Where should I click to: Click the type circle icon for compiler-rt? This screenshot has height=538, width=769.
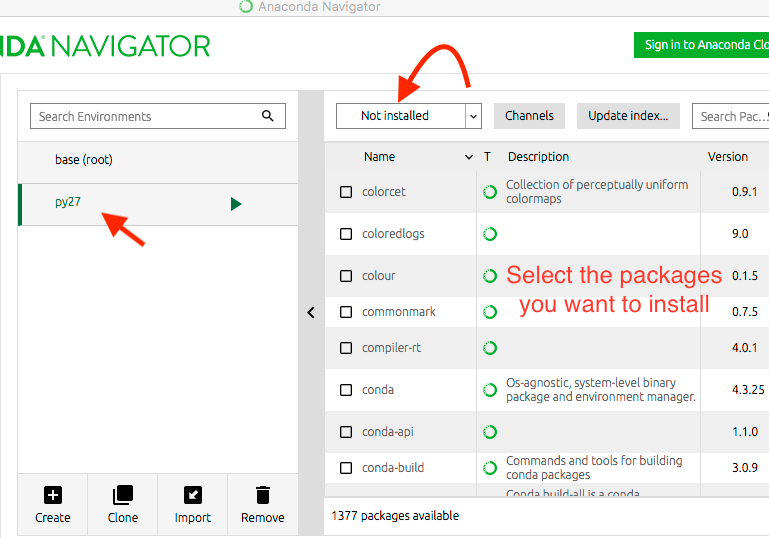click(490, 348)
